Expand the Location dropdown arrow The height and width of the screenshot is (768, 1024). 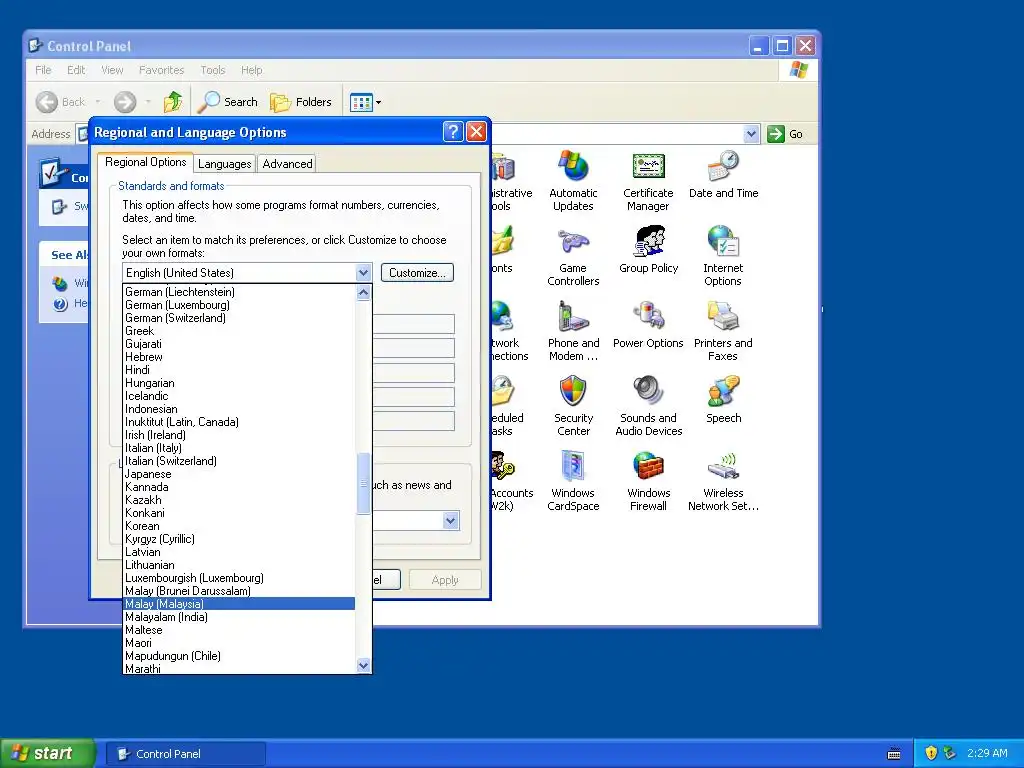coord(451,520)
